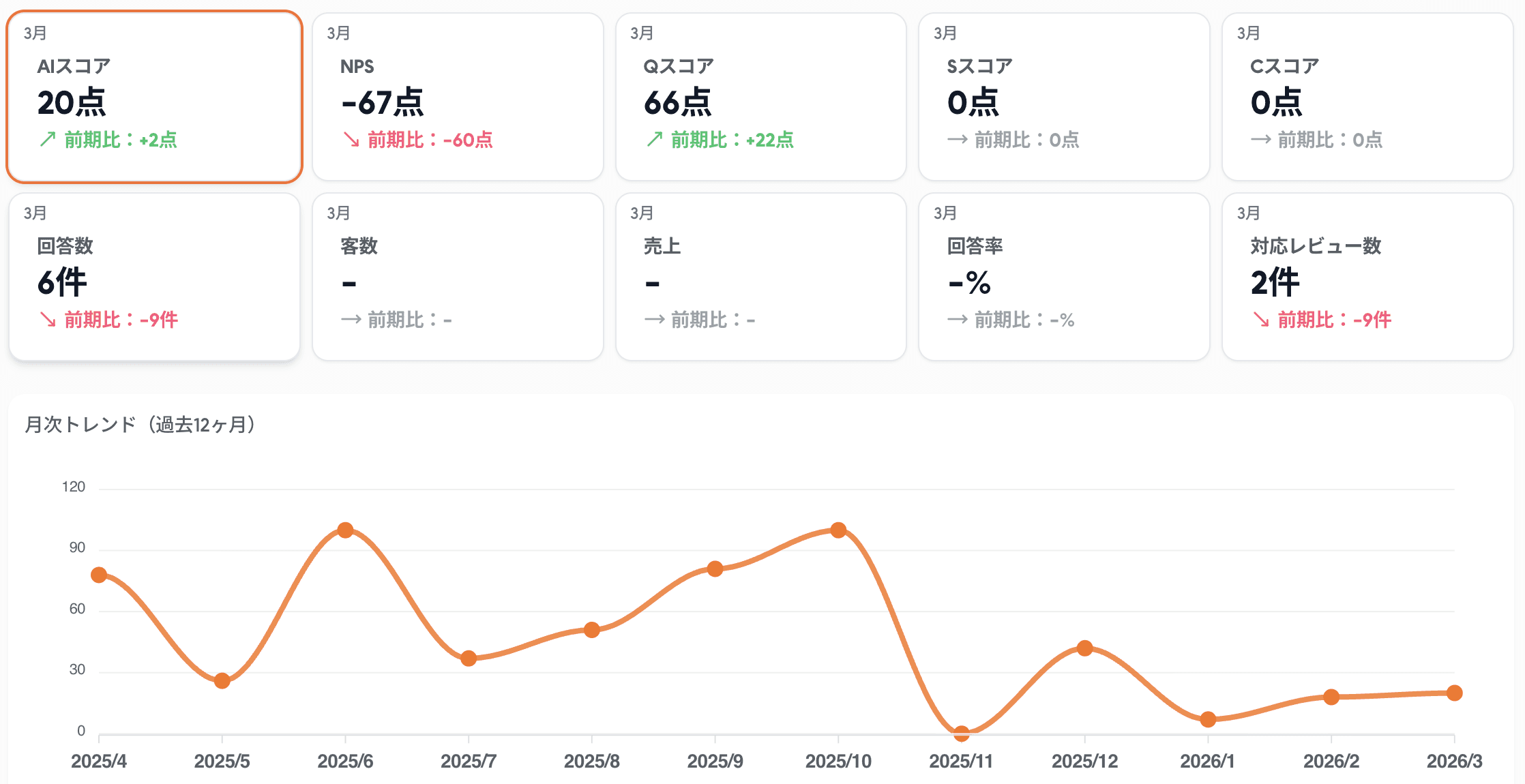Click the 2025/6 peak data point

click(345, 530)
